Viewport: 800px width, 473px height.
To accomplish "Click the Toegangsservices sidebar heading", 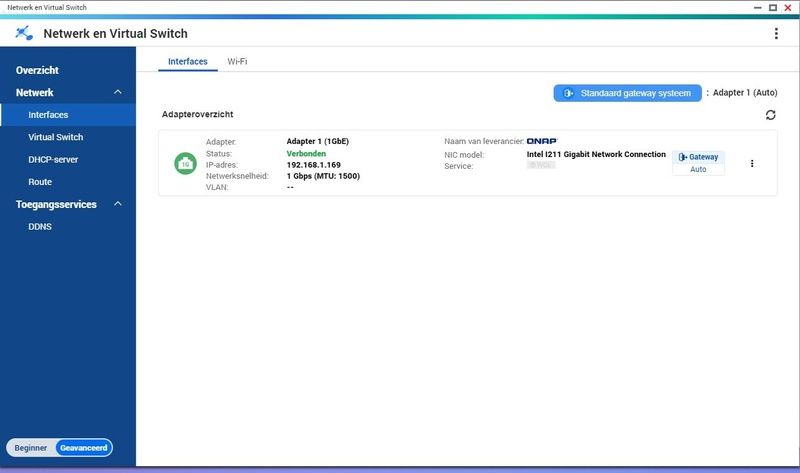I will click(x=56, y=205).
